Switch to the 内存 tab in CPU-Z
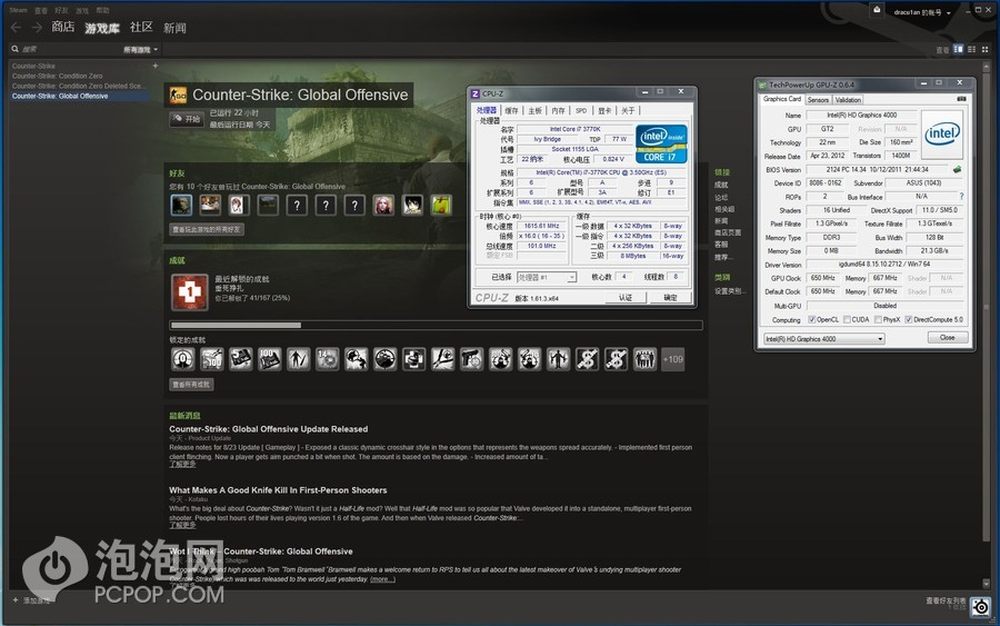Image resolution: width=1000 pixels, height=626 pixels. click(x=558, y=110)
